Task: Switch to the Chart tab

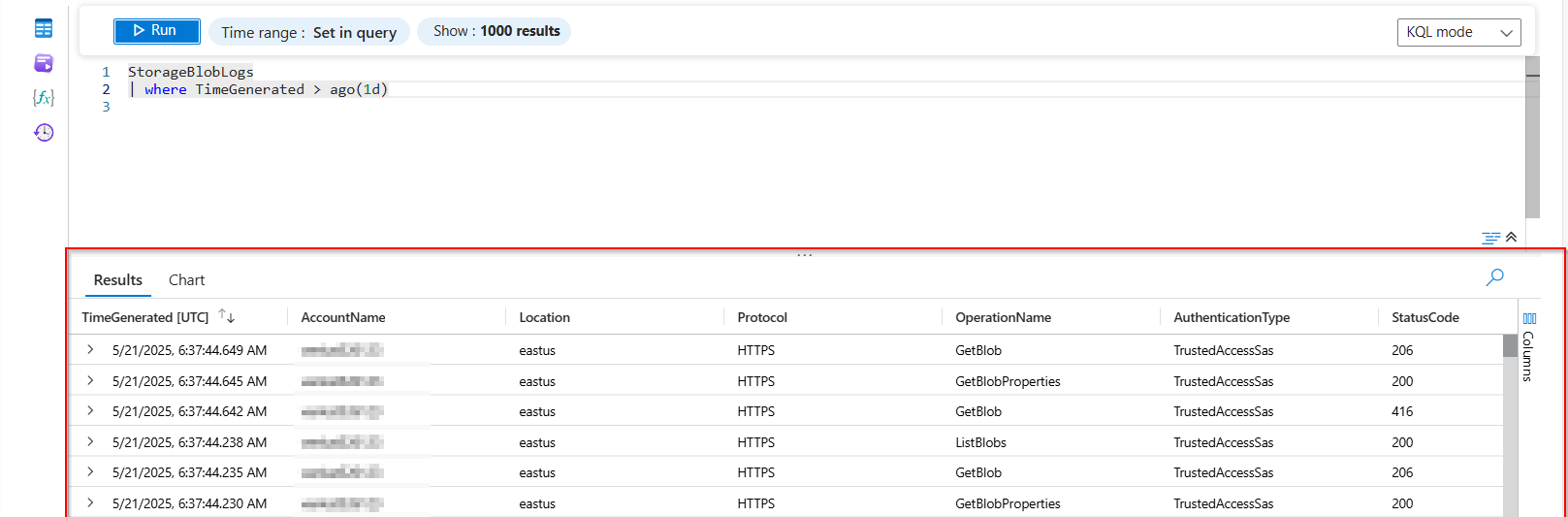Action: coord(186,280)
